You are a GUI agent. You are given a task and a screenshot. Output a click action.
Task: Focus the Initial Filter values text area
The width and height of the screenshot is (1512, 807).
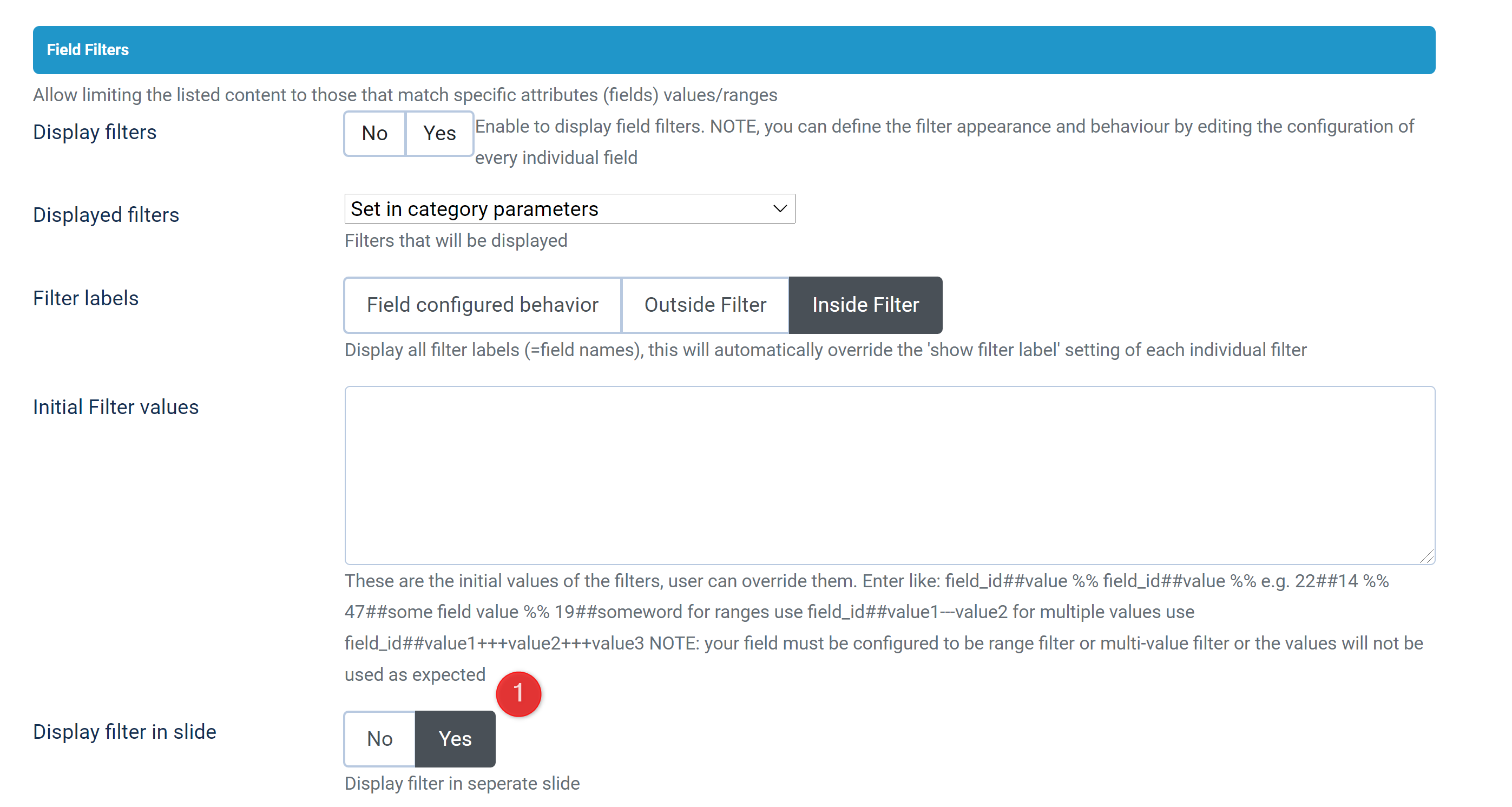click(889, 475)
